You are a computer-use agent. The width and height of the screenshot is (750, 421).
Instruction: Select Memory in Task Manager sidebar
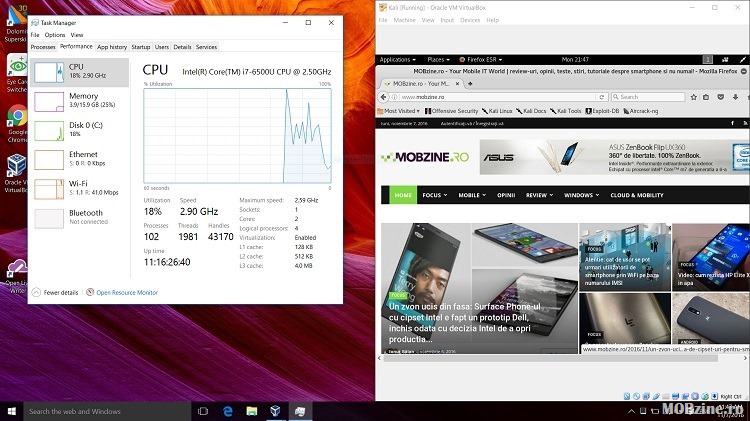79,101
